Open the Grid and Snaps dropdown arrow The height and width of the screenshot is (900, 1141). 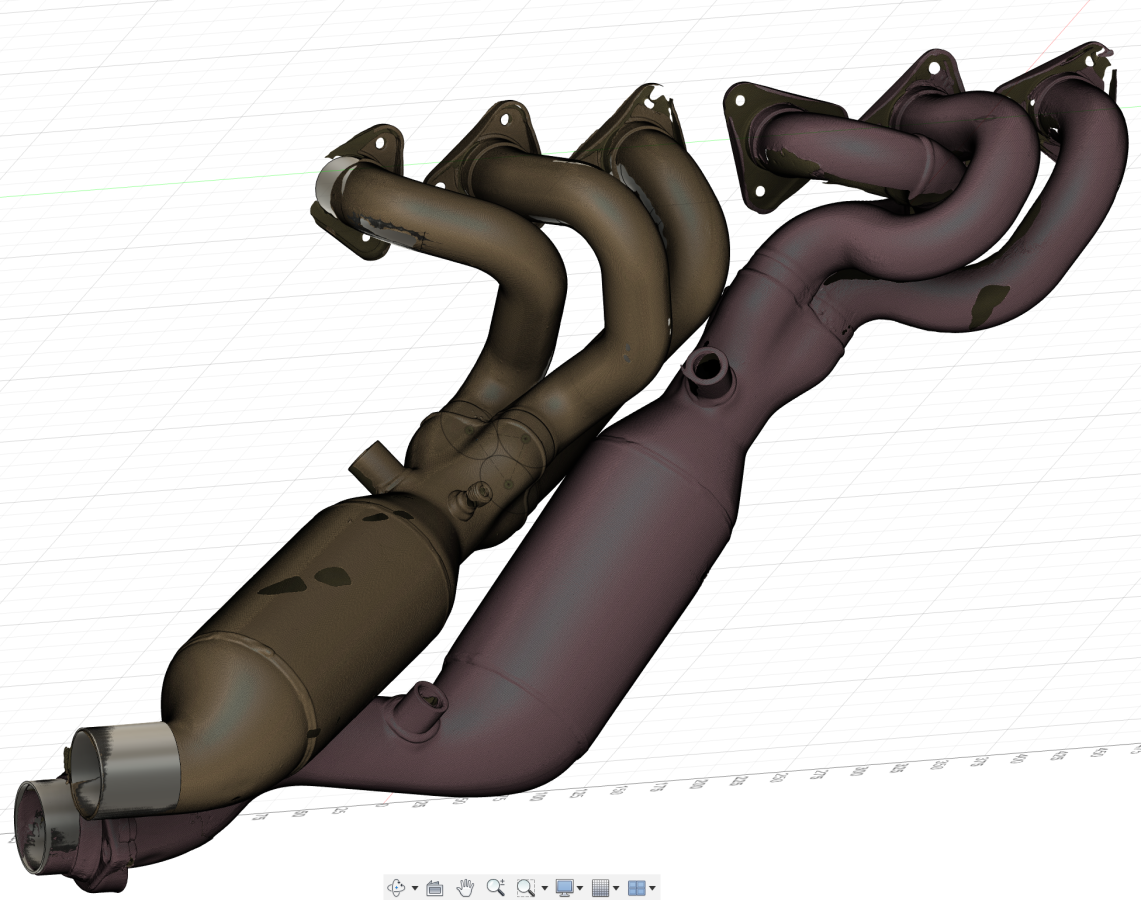click(x=616, y=888)
